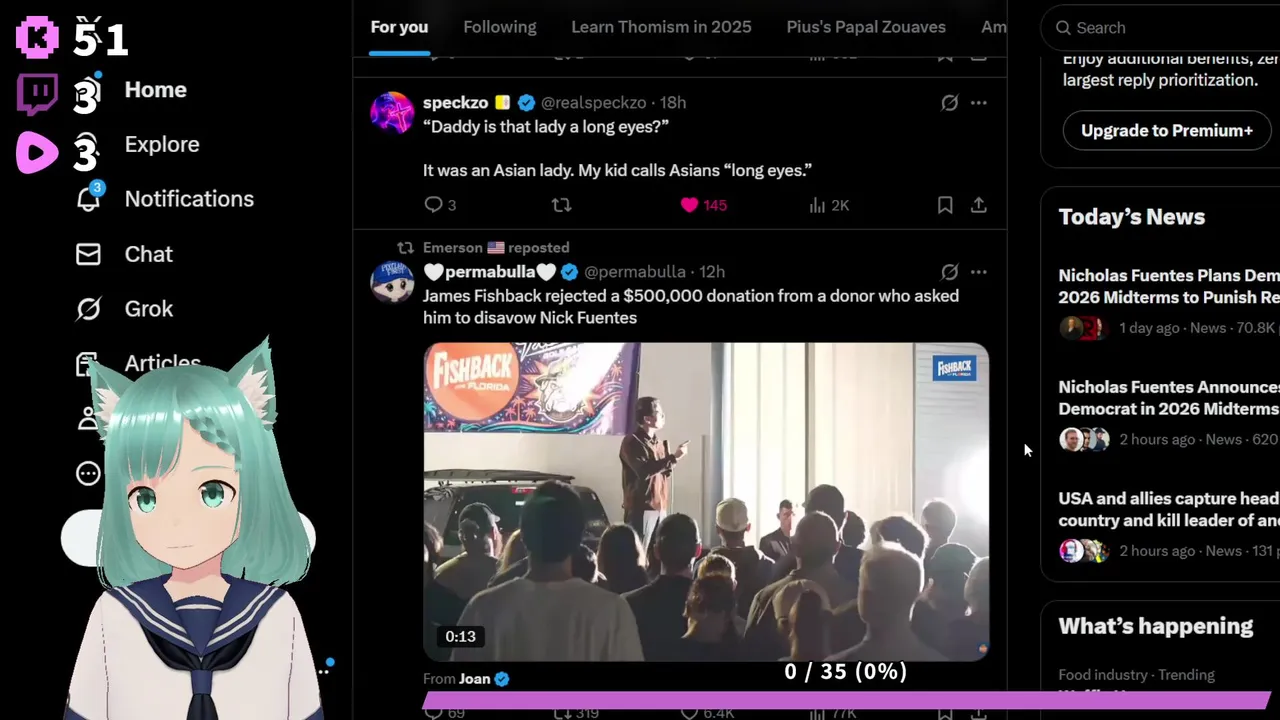Select the Pius's Papal Zouaves tab
The height and width of the screenshot is (720, 1280).
click(866, 27)
